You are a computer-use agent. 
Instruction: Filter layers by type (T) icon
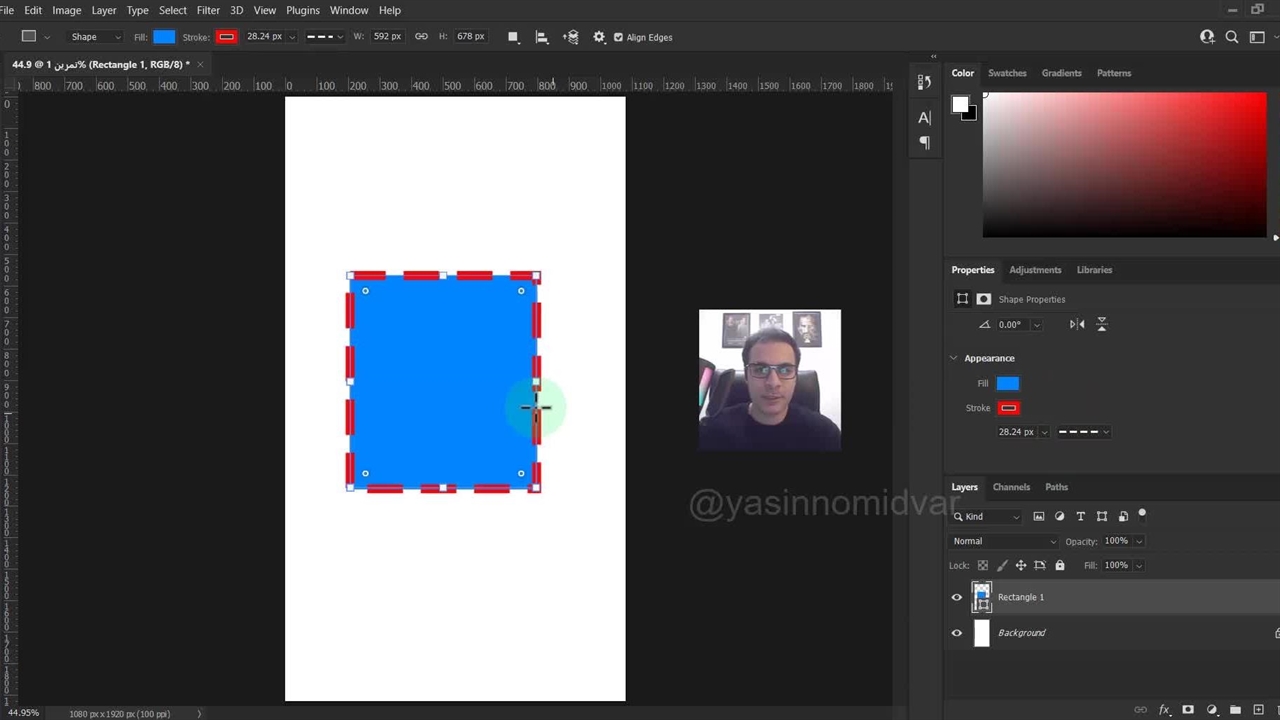pyautogui.click(x=1080, y=516)
